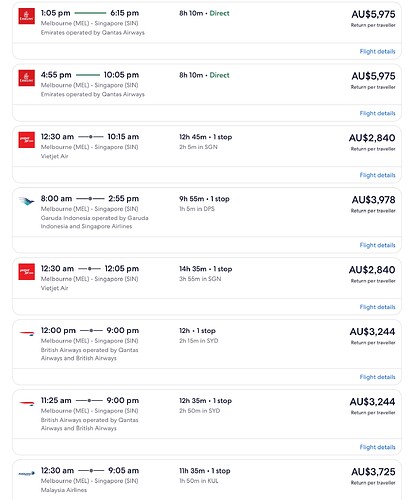Image resolution: width=414 pixels, height=500 pixels.
Task: Click the Vietjet Air logo on the 12h 45m flight
Action: pos(27,140)
